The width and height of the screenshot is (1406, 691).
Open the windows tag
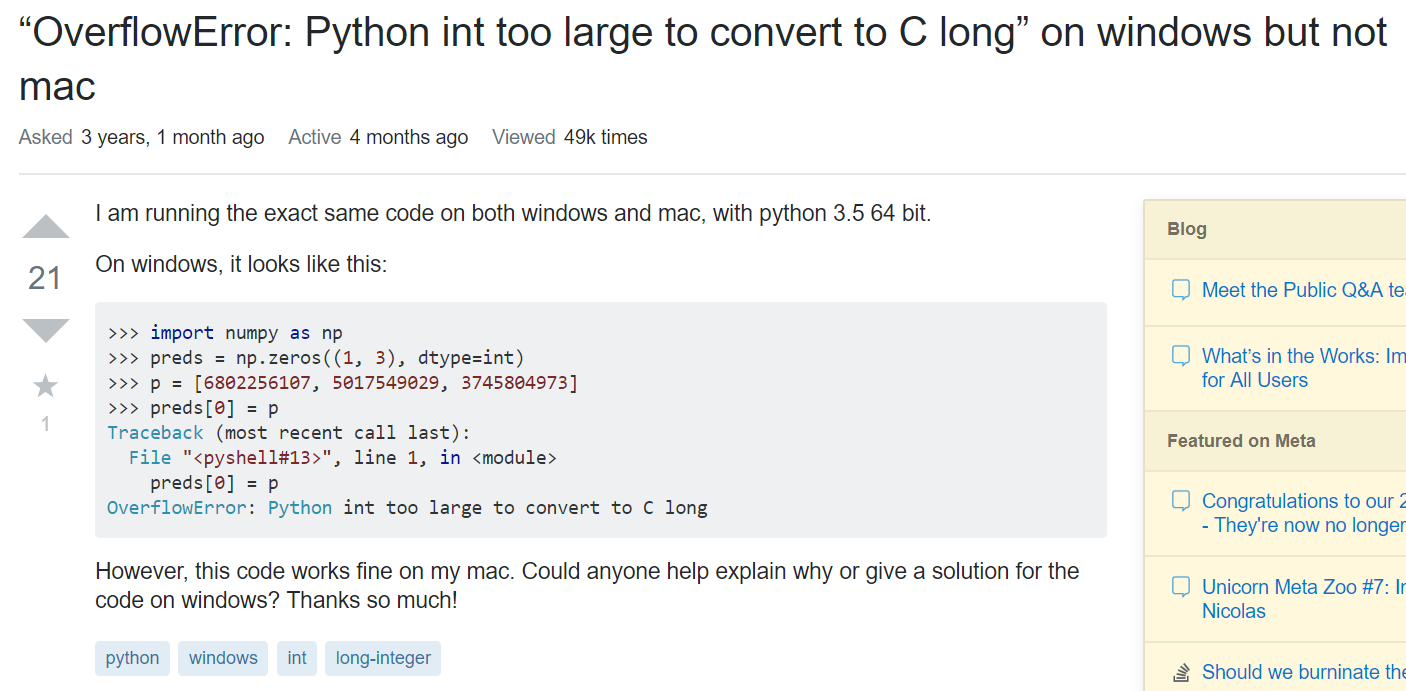(x=223, y=658)
